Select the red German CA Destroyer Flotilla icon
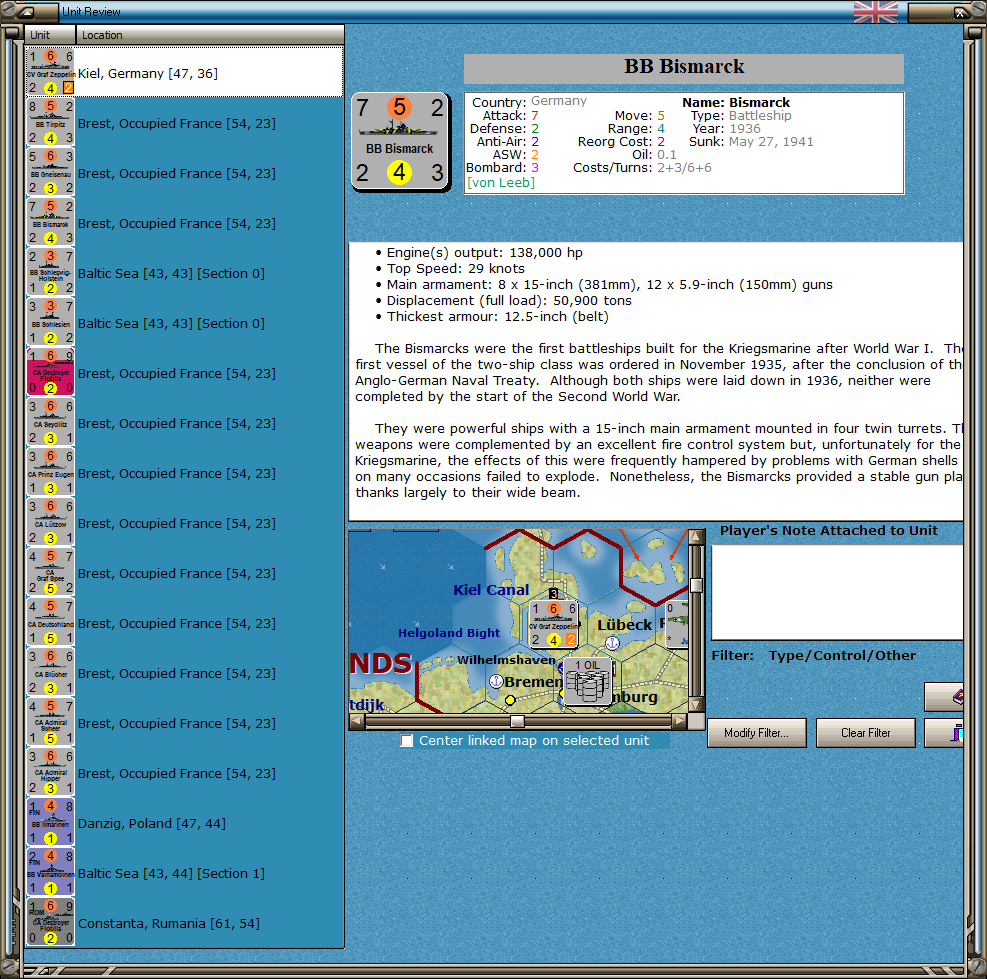 tap(50, 373)
